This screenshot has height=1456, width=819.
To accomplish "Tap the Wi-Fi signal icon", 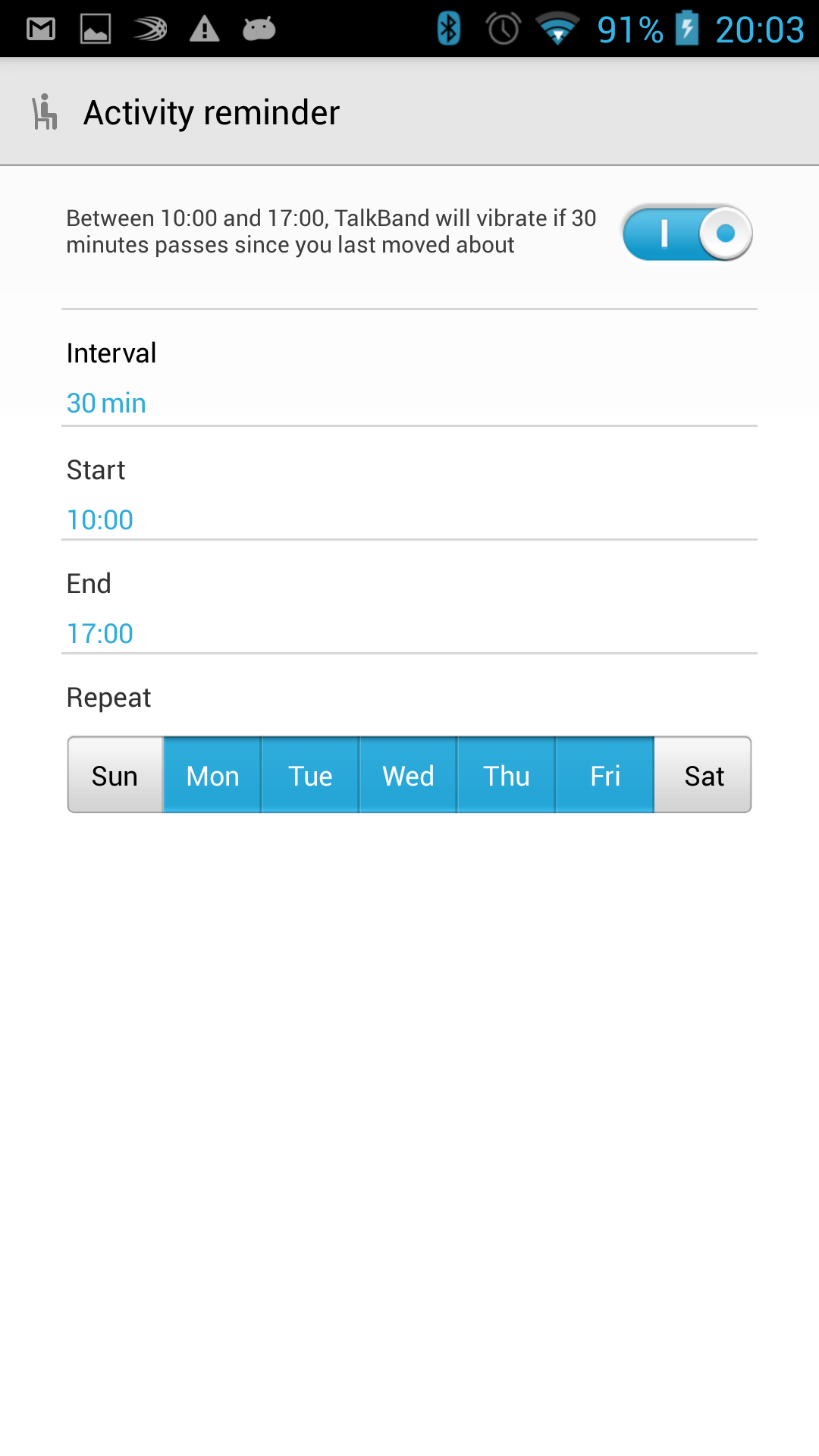I will click(558, 30).
